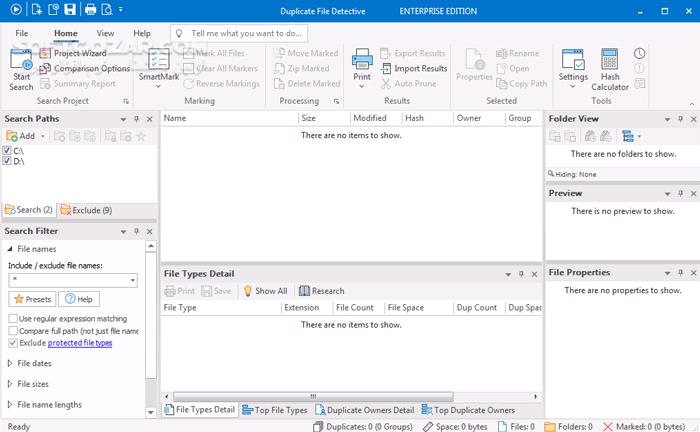Click the Presets button
The height and width of the screenshot is (432, 700).
32,299
